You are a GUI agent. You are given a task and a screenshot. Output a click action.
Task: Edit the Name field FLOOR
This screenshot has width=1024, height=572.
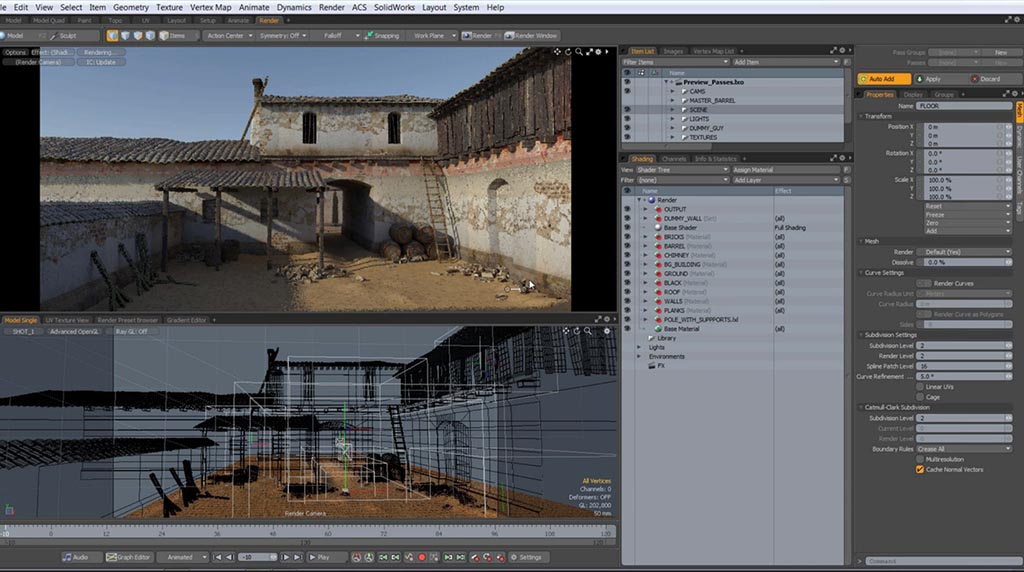point(964,106)
